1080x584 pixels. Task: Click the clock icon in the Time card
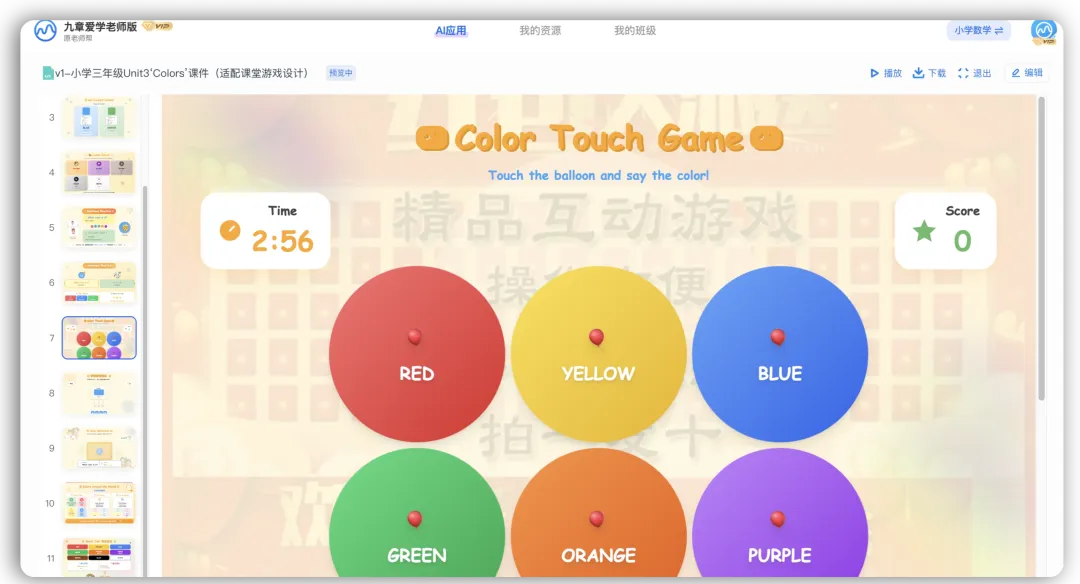(x=230, y=230)
